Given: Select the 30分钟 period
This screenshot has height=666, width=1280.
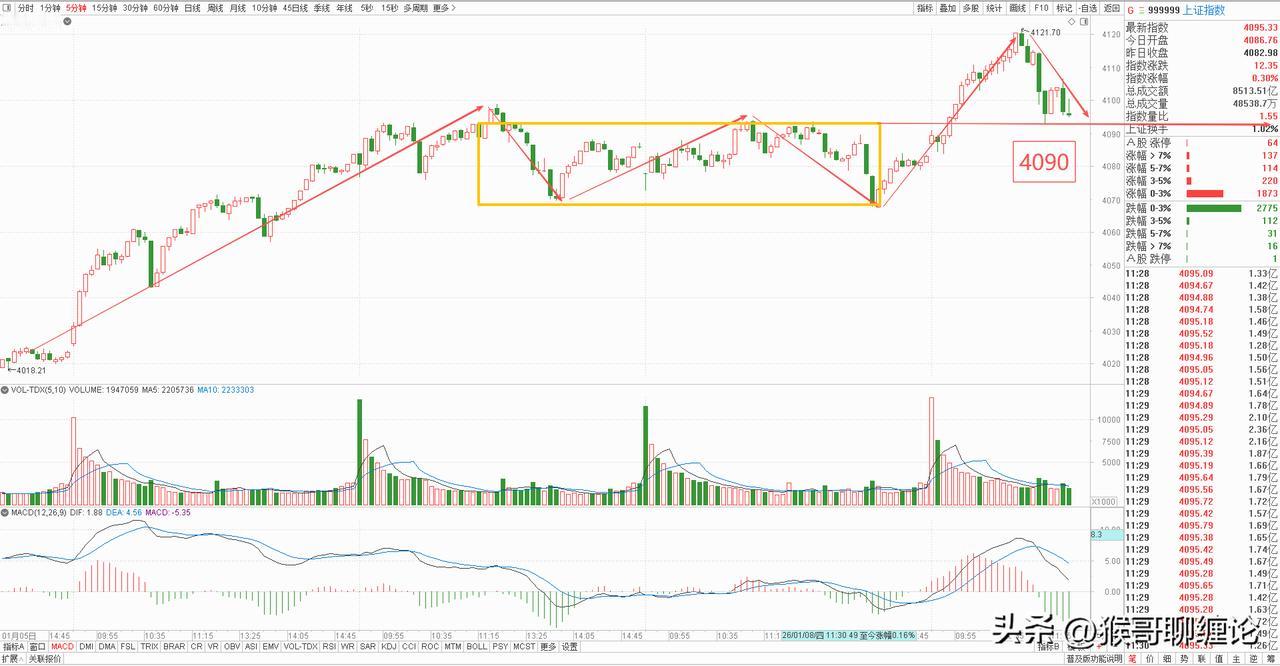Looking at the screenshot, I should [135, 8].
